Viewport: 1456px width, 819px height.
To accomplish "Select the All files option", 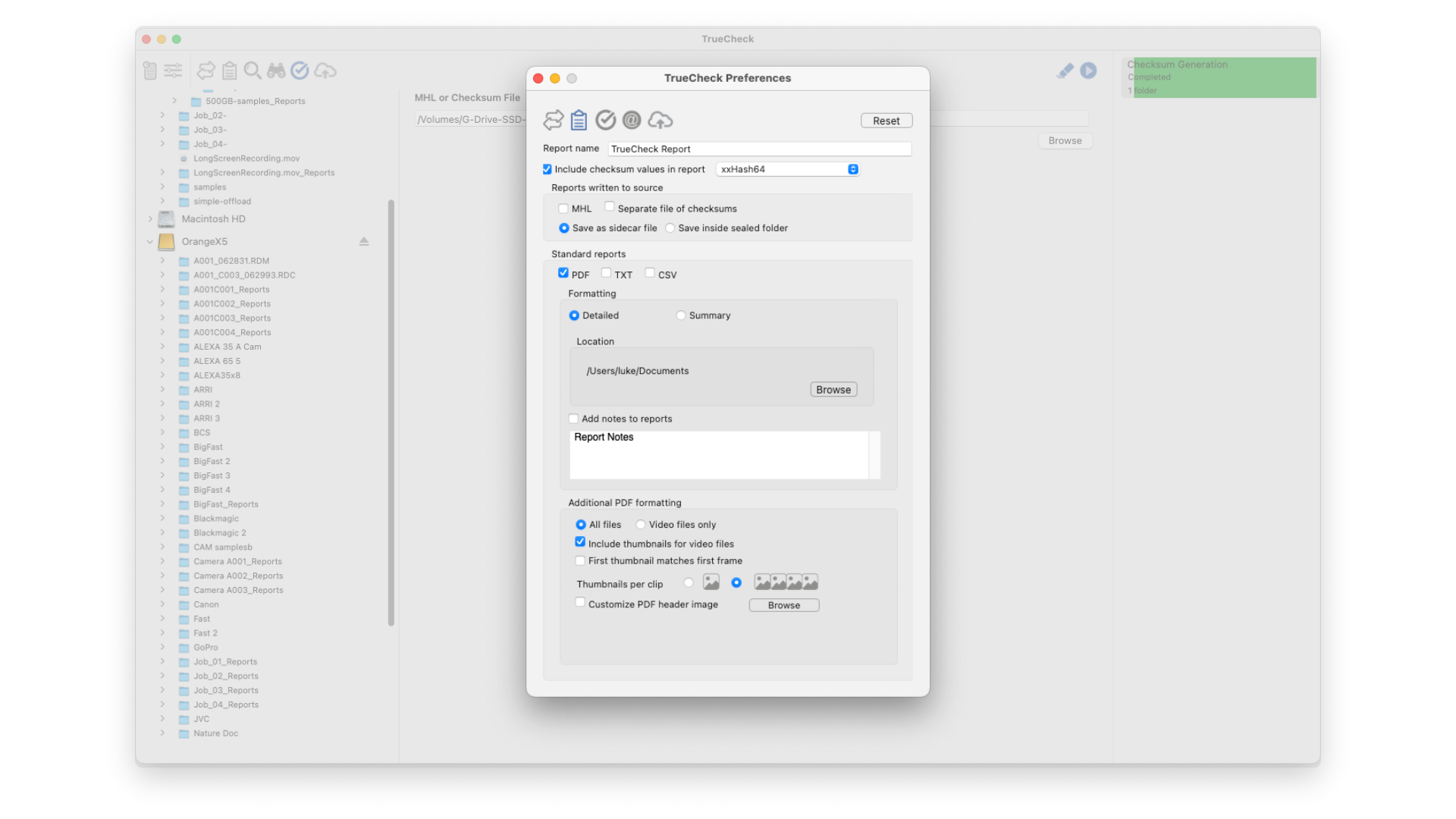I will point(581,525).
